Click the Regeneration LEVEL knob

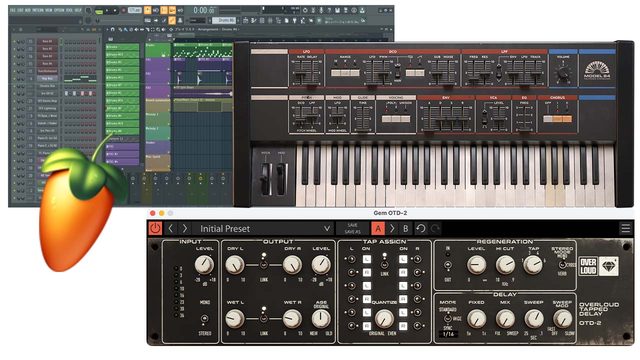click(476, 265)
